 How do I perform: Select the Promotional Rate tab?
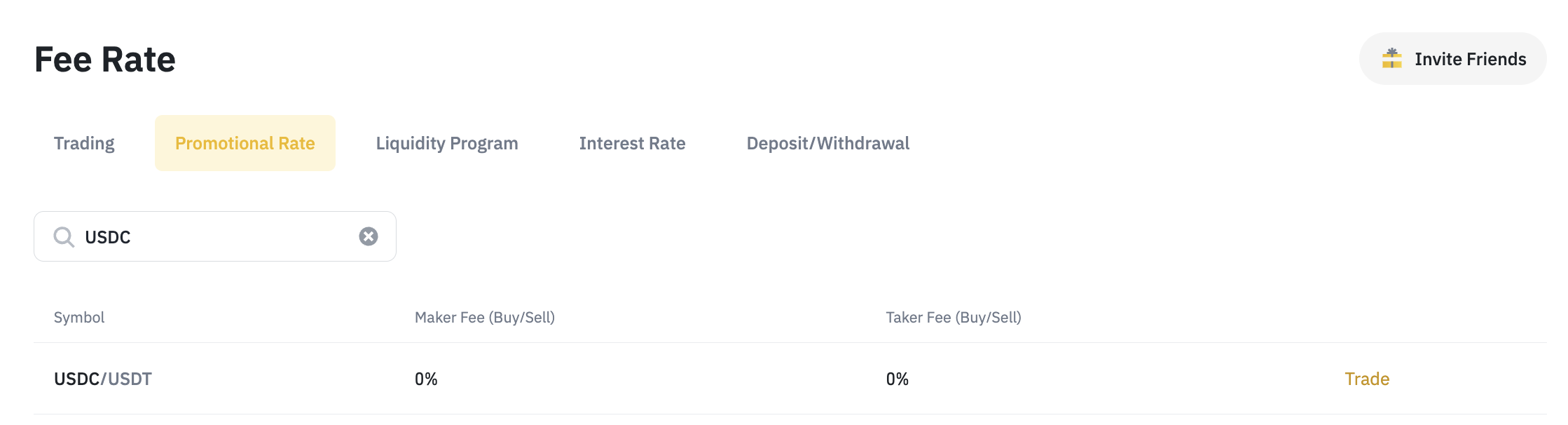245,143
